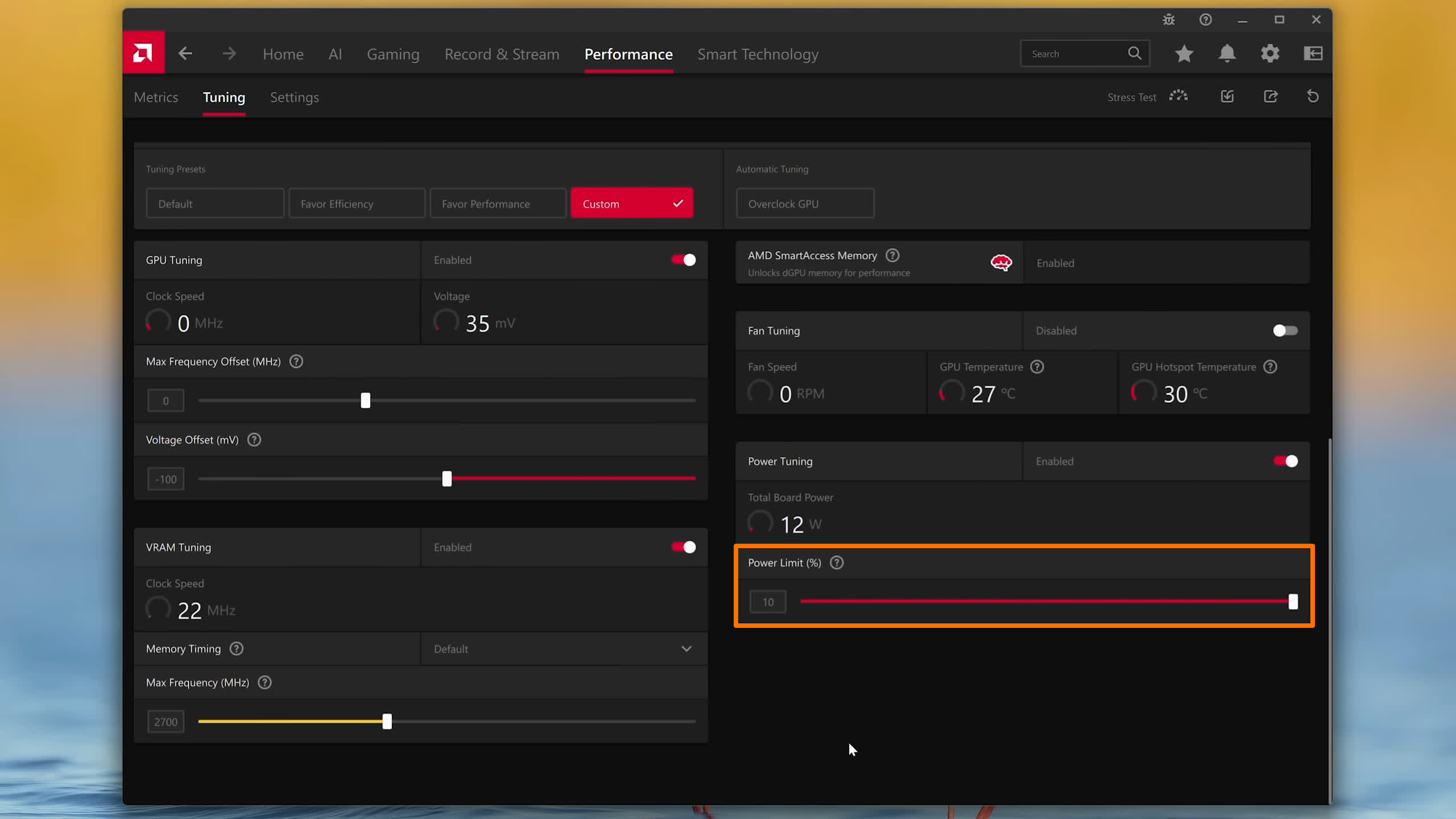Click the Voltage Offset -100 value box
This screenshot has width=1456, height=819.
pos(166,479)
